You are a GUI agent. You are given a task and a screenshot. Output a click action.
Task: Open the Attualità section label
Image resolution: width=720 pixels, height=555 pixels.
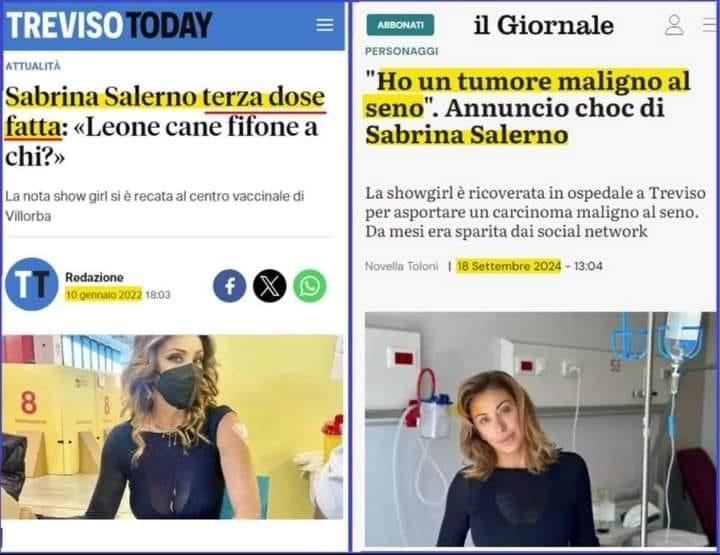click(x=33, y=66)
